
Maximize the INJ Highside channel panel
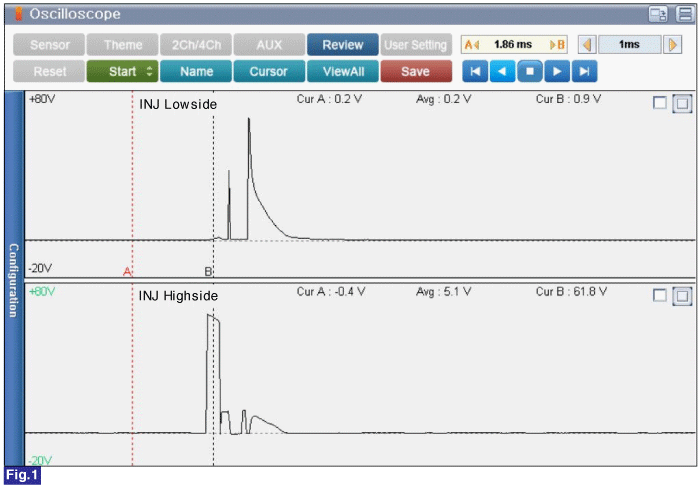(x=682, y=296)
